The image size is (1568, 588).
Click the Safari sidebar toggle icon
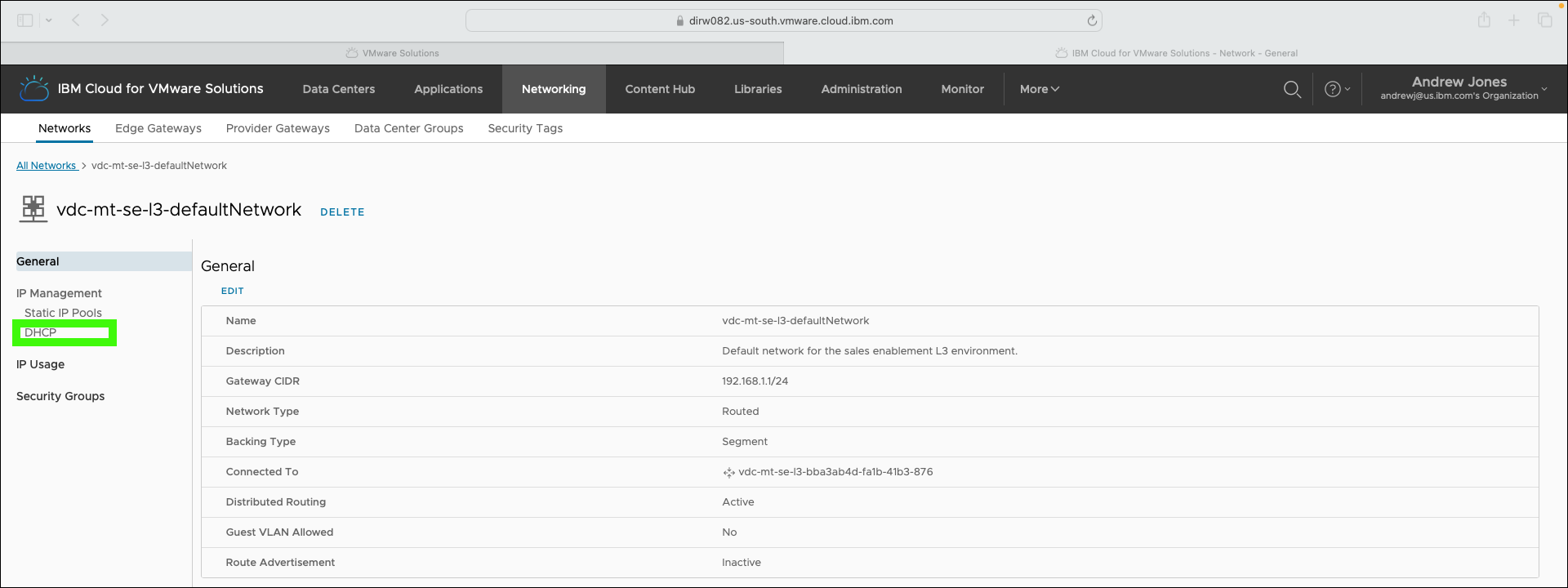(25, 20)
